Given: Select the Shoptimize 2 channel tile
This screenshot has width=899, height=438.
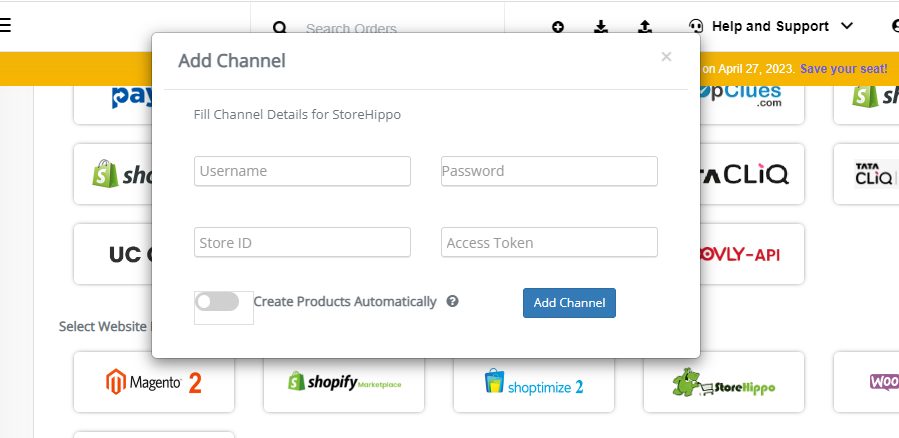Looking at the screenshot, I should pos(534,382).
